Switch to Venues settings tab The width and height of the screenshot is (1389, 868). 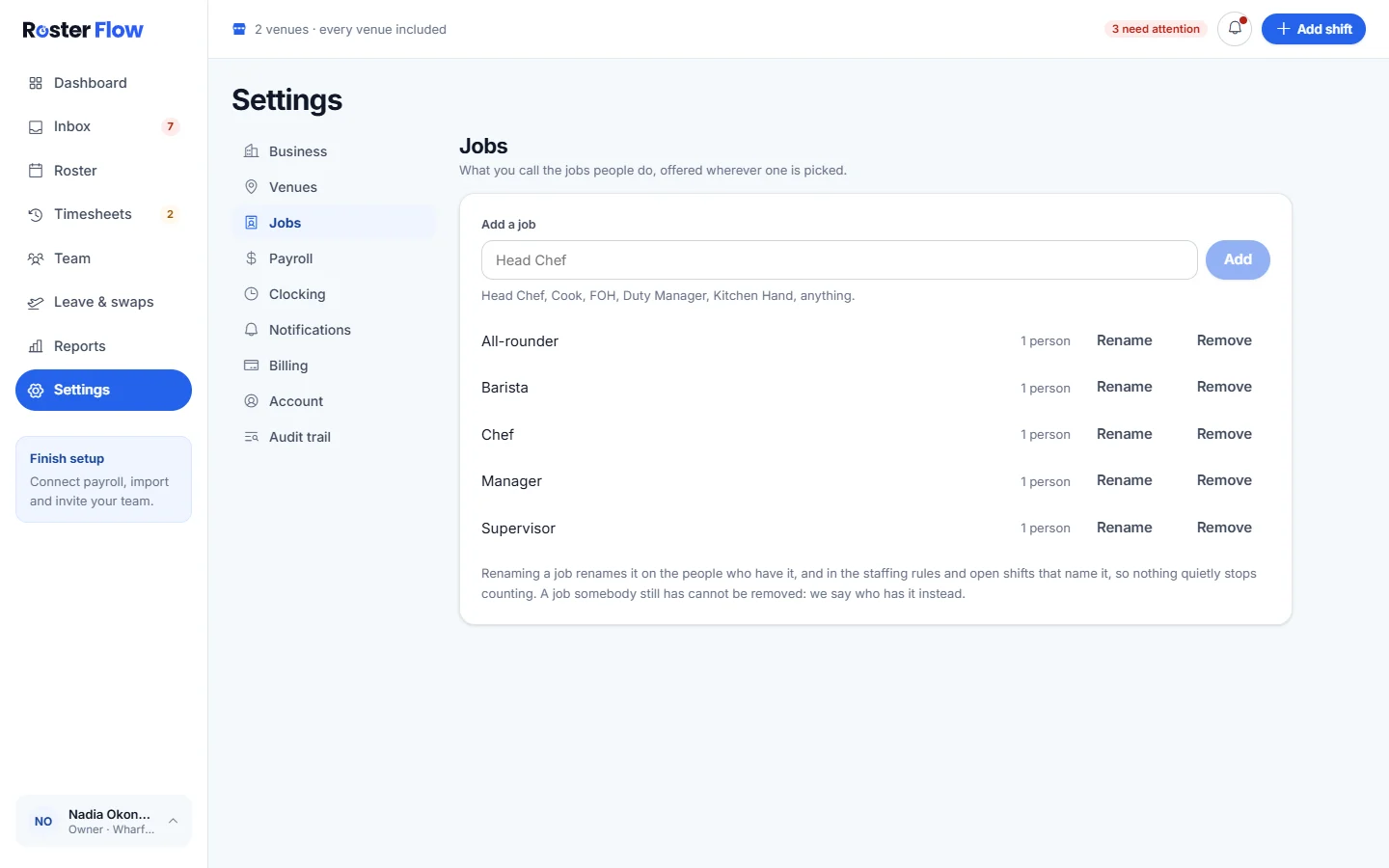(x=334, y=187)
